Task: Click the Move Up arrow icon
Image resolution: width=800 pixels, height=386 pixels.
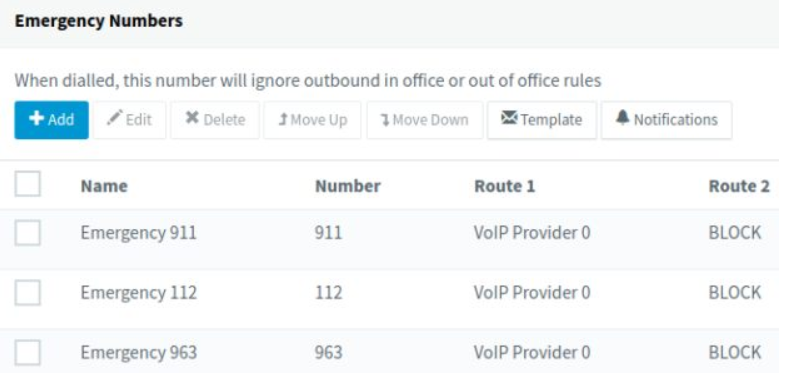Action: 283,119
